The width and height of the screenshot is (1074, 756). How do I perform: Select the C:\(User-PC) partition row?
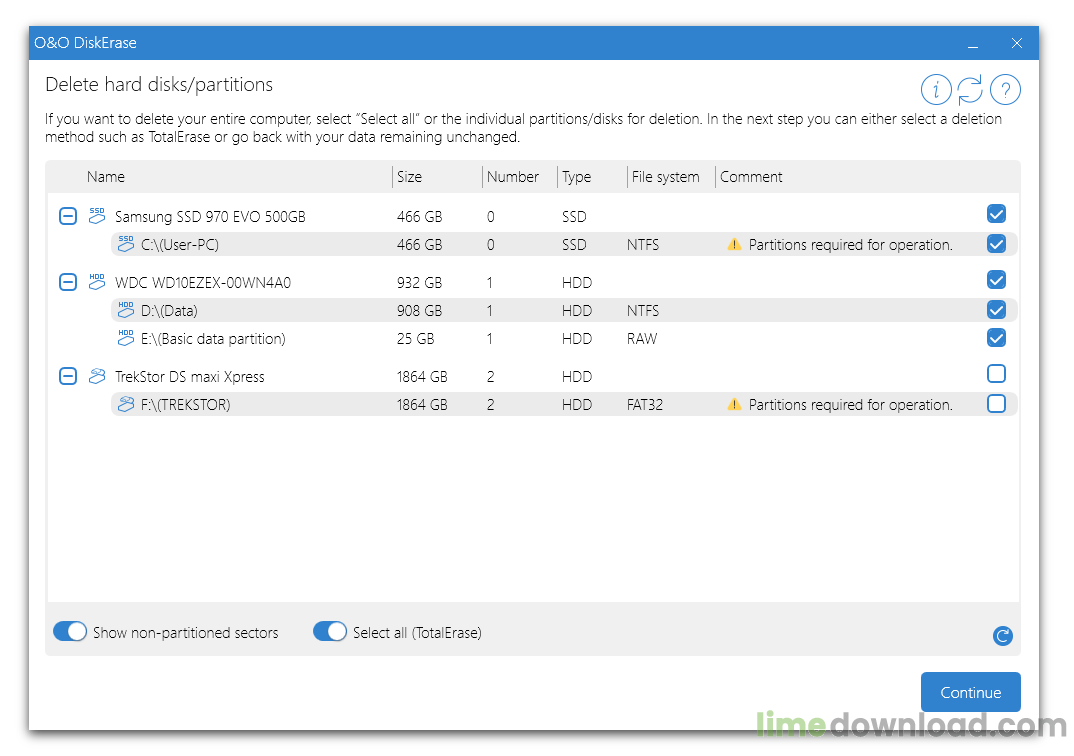click(x=564, y=244)
